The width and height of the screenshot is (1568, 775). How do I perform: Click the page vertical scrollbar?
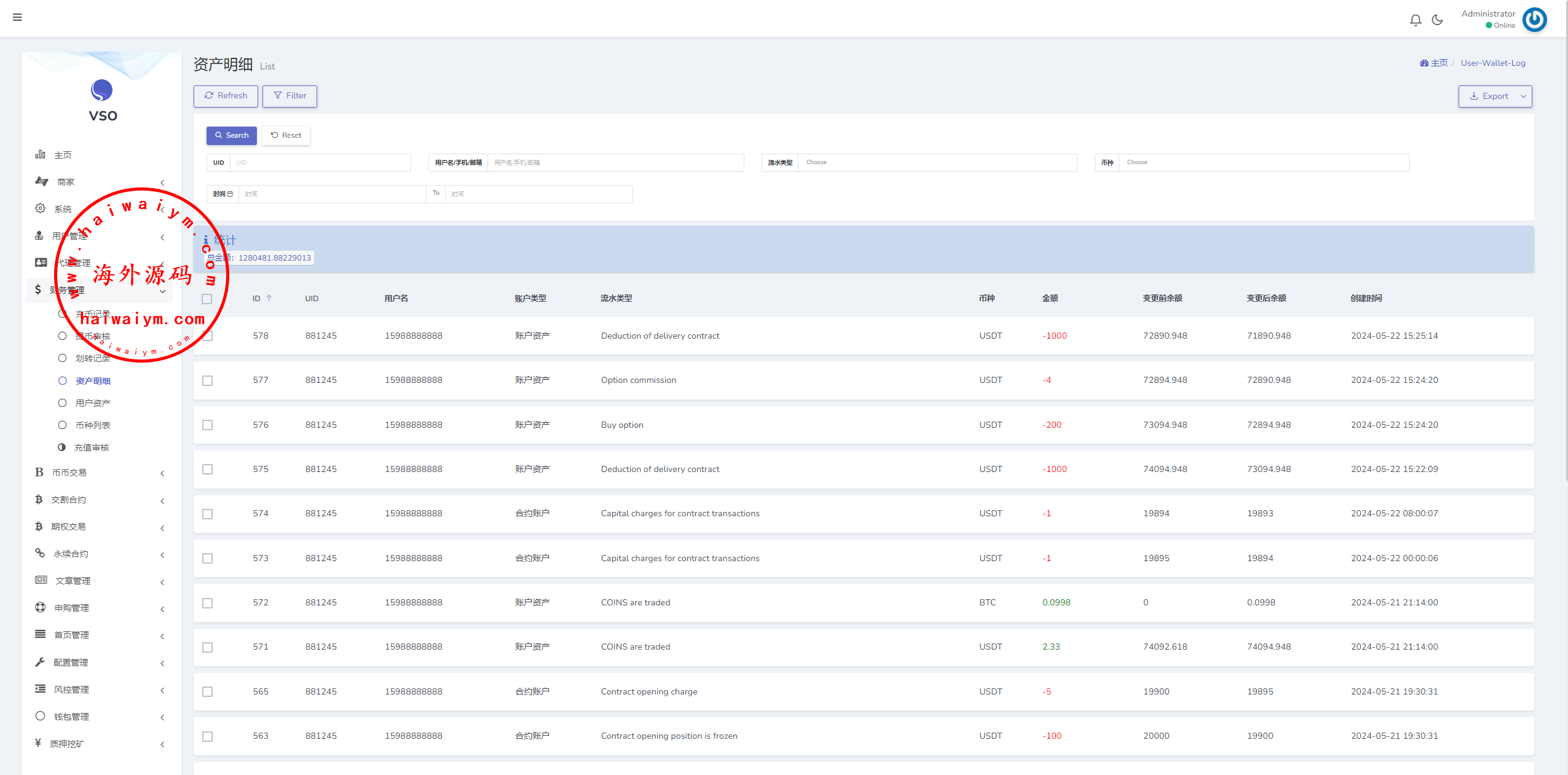pos(1566,246)
